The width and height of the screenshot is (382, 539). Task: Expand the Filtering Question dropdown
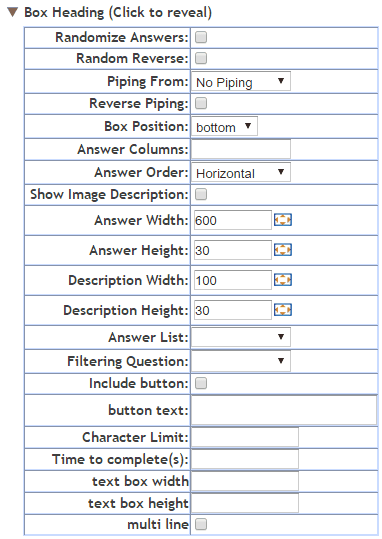click(x=241, y=361)
